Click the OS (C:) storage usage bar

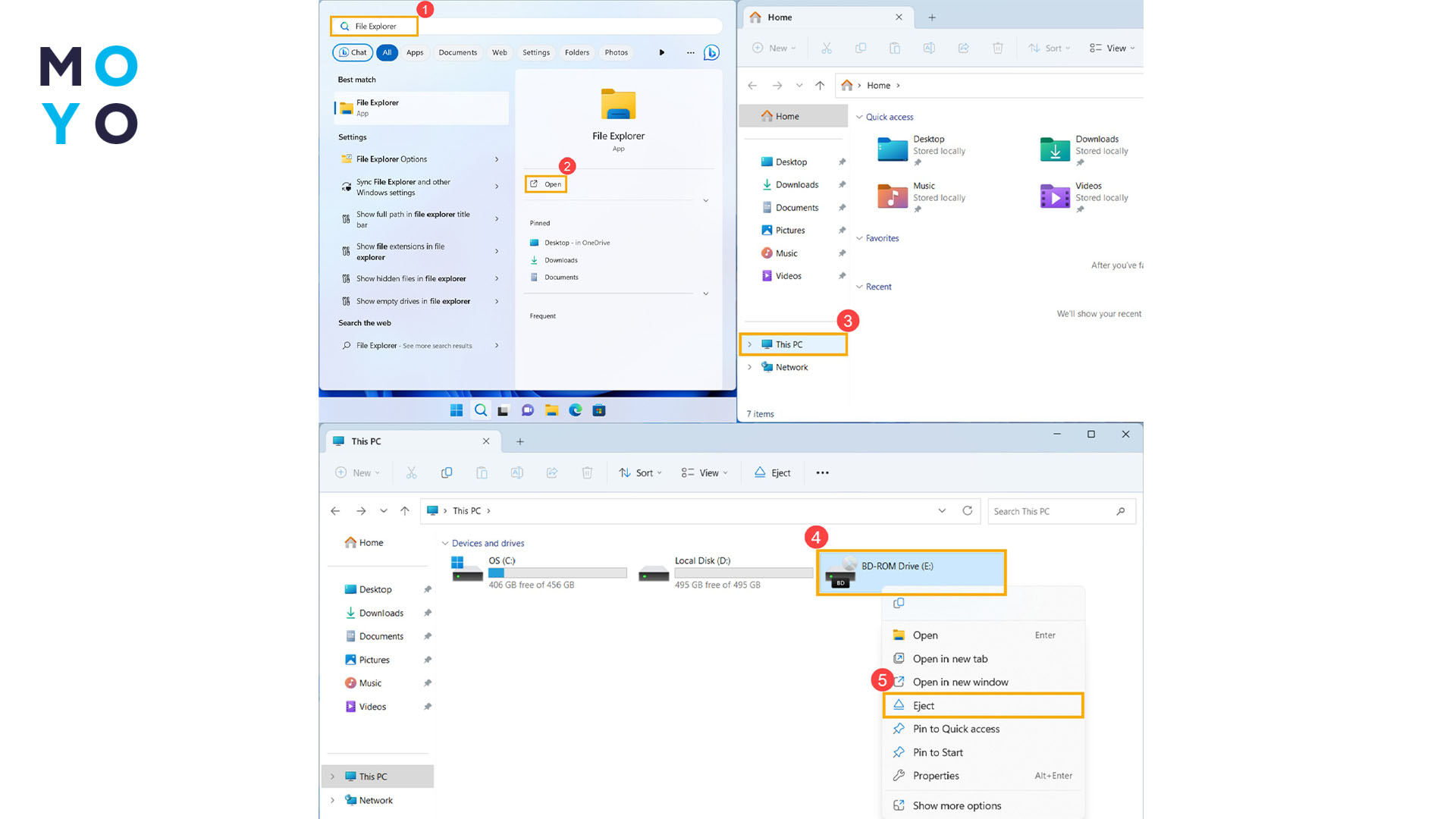tap(557, 573)
